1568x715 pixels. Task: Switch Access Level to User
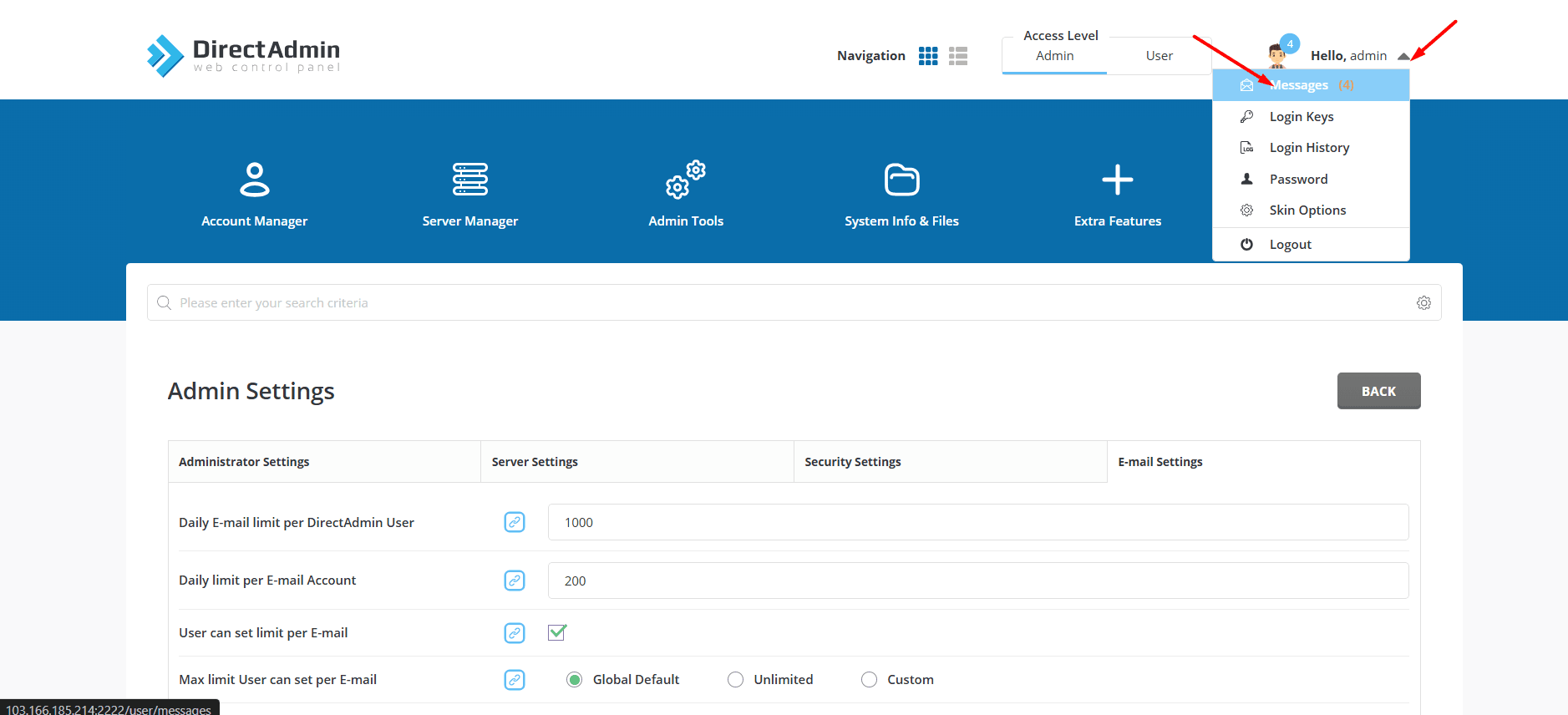[1159, 56]
